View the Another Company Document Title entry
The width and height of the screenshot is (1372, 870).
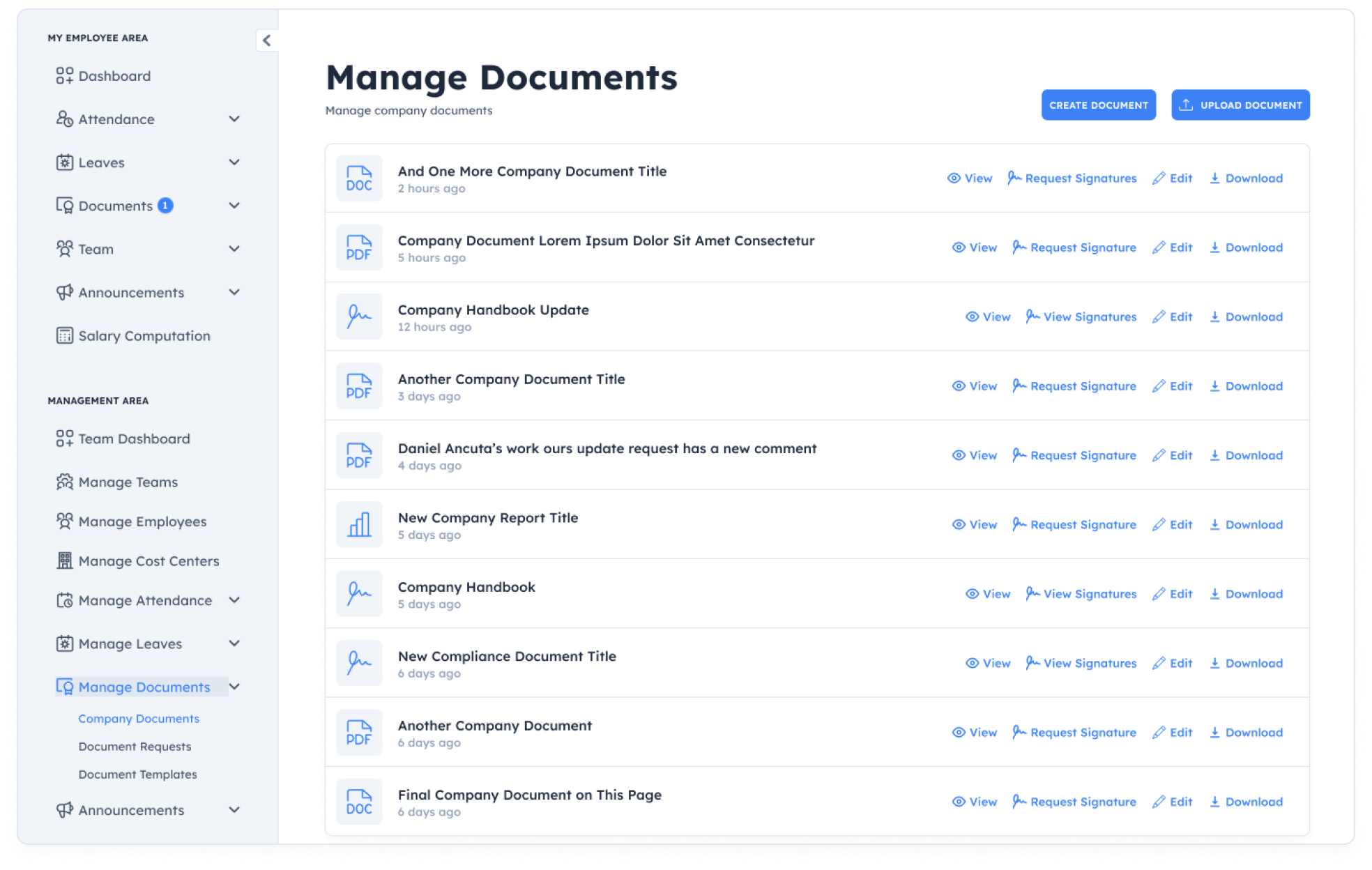[975, 386]
